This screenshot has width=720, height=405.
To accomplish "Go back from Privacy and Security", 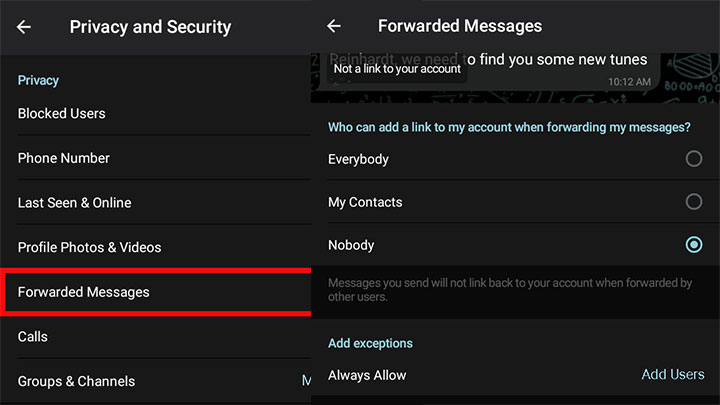I will click(x=24, y=27).
